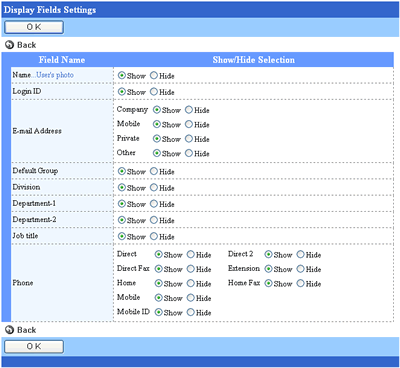This screenshot has width=400, height=368.
Task: Select Show for Direct Fax
Action: (x=158, y=269)
